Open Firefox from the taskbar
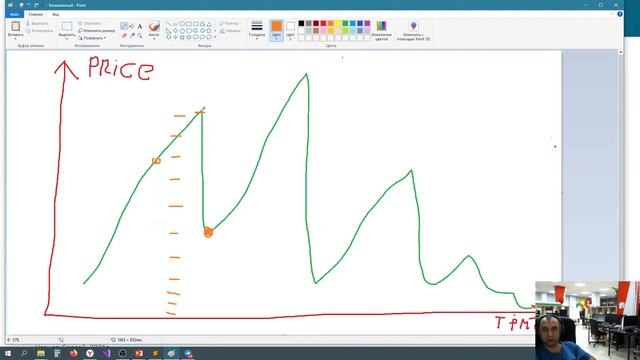The width and height of the screenshot is (640, 360). pyautogui.click(x=73, y=353)
